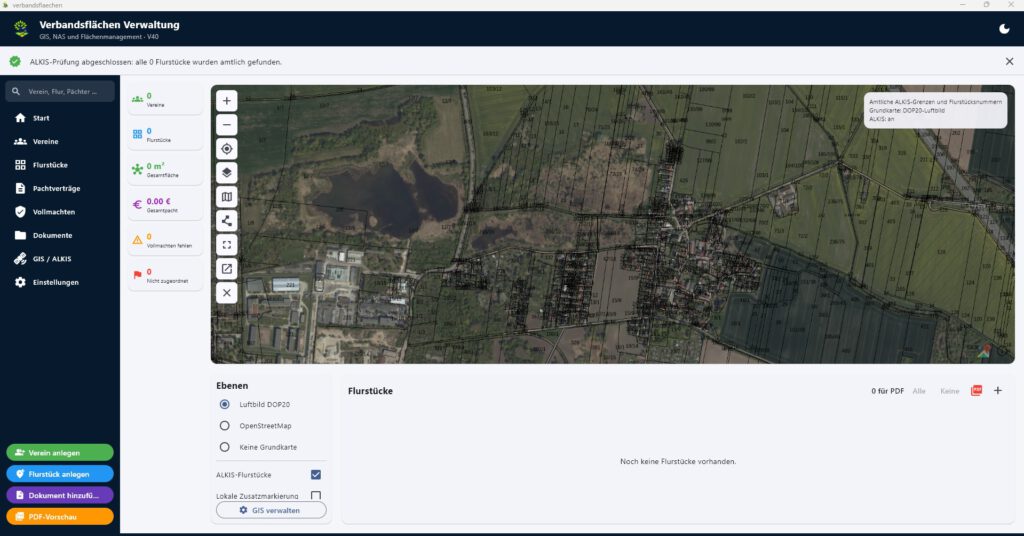The width and height of the screenshot is (1024, 536).
Task: Open the Vollmachten fehlen warning card
Action: pyautogui.click(x=165, y=241)
